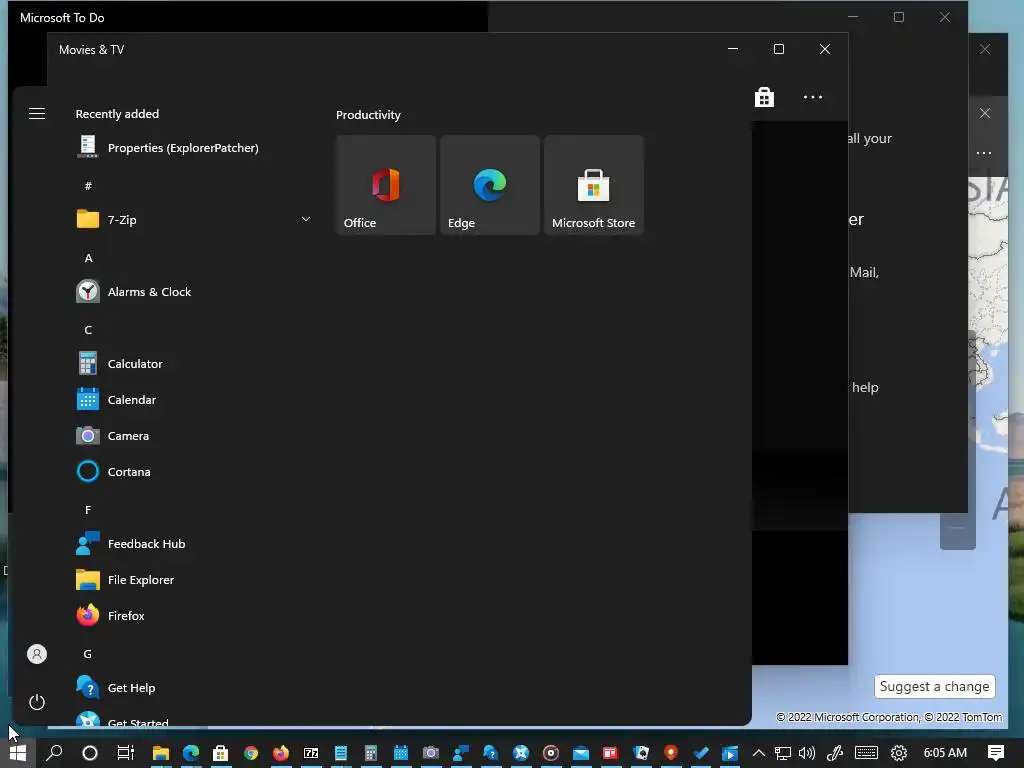Switch to Notepad on the taskbar

[341, 753]
